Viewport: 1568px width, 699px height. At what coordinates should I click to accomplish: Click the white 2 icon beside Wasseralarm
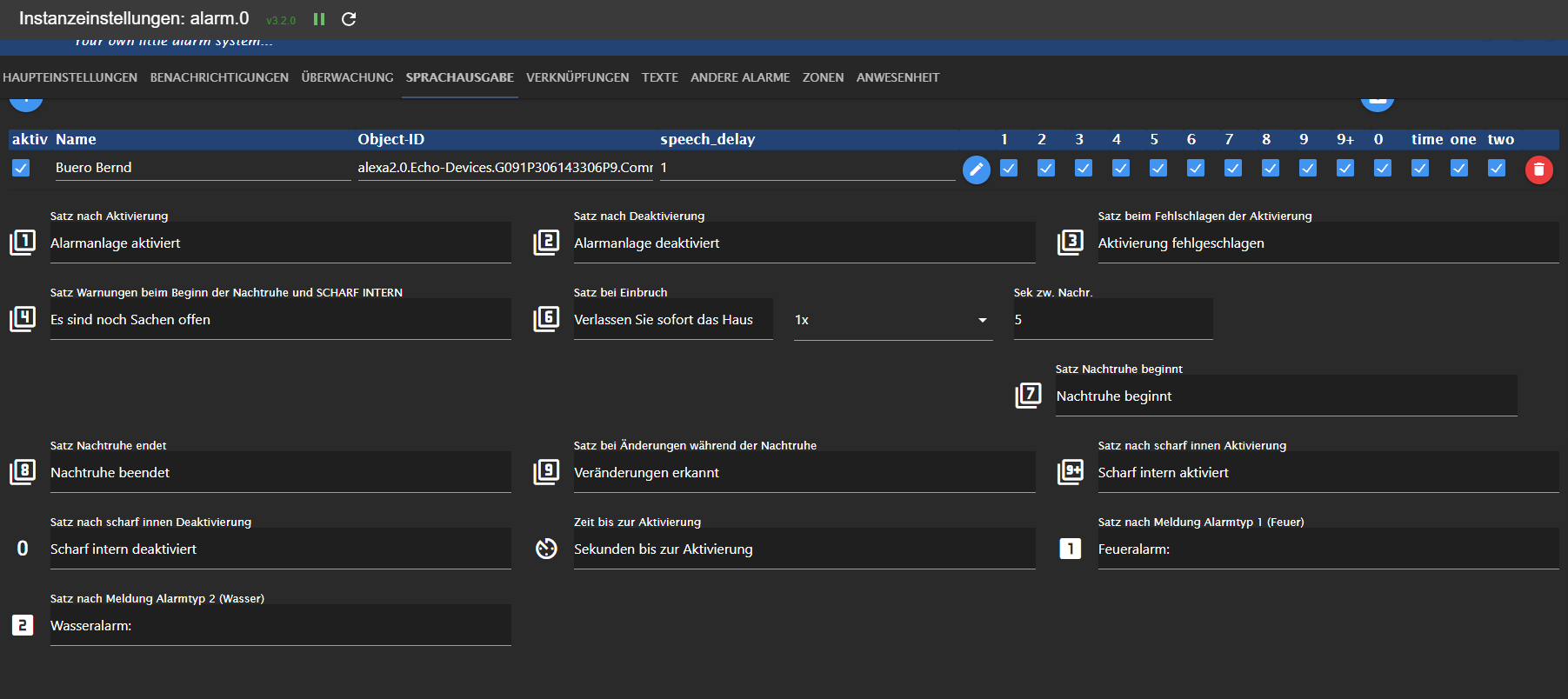[x=23, y=625]
